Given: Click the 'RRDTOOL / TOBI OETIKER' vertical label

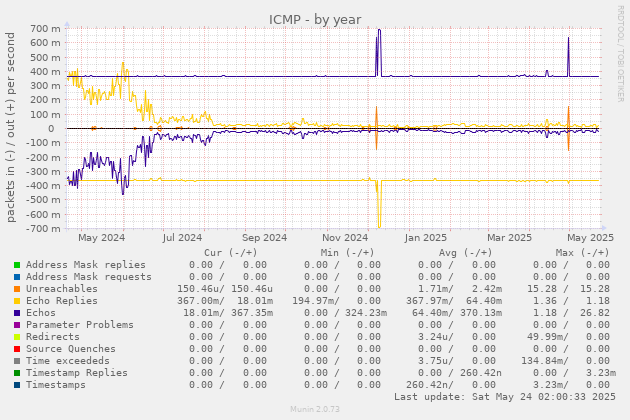Looking at the screenshot, I should pos(621,54).
